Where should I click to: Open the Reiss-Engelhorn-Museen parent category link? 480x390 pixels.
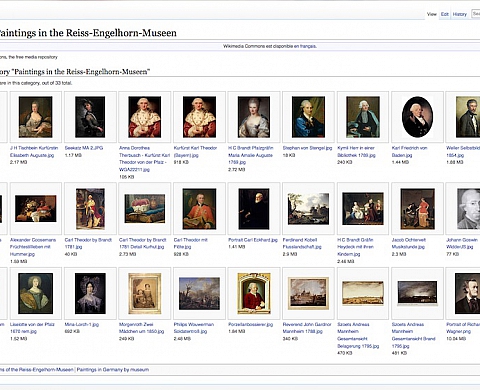[37, 370]
